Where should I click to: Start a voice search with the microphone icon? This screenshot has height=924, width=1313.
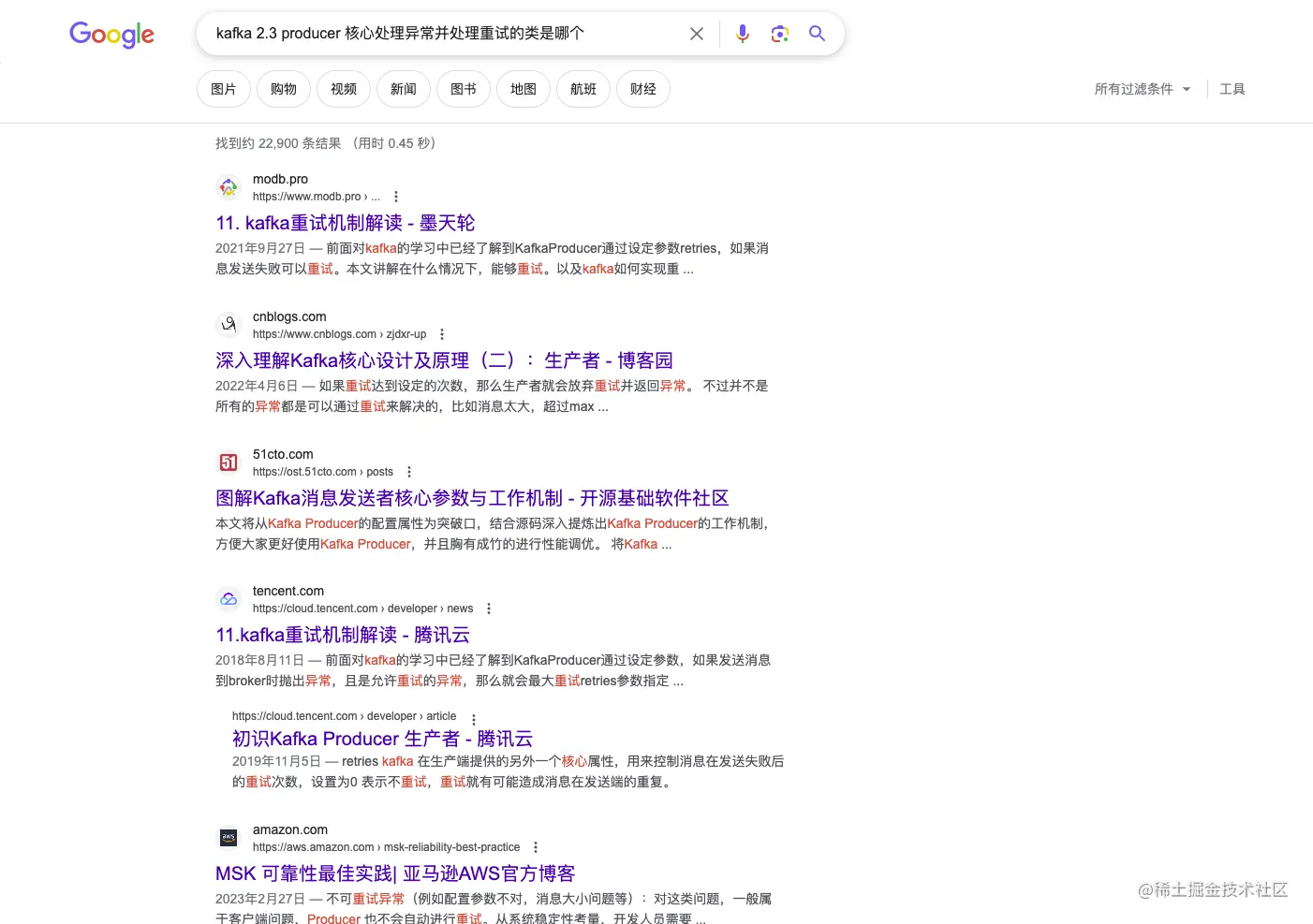tap(743, 33)
